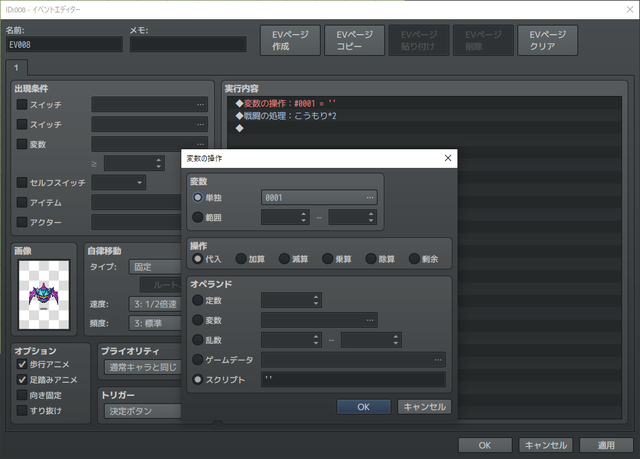Open variable picker for 0001 field
The height and width of the screenshot is (459, 640).
[370, 197]
